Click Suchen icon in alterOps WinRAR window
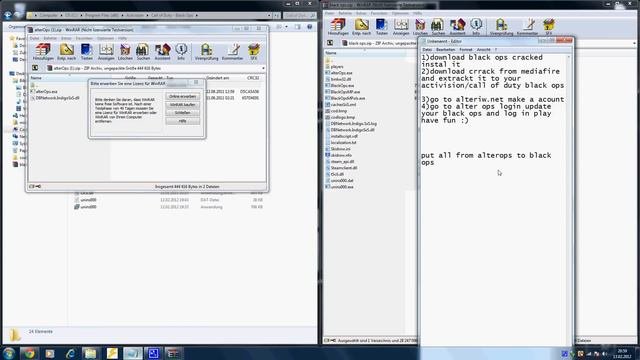This screenshot has height=360, width=640. coord(143,52)
